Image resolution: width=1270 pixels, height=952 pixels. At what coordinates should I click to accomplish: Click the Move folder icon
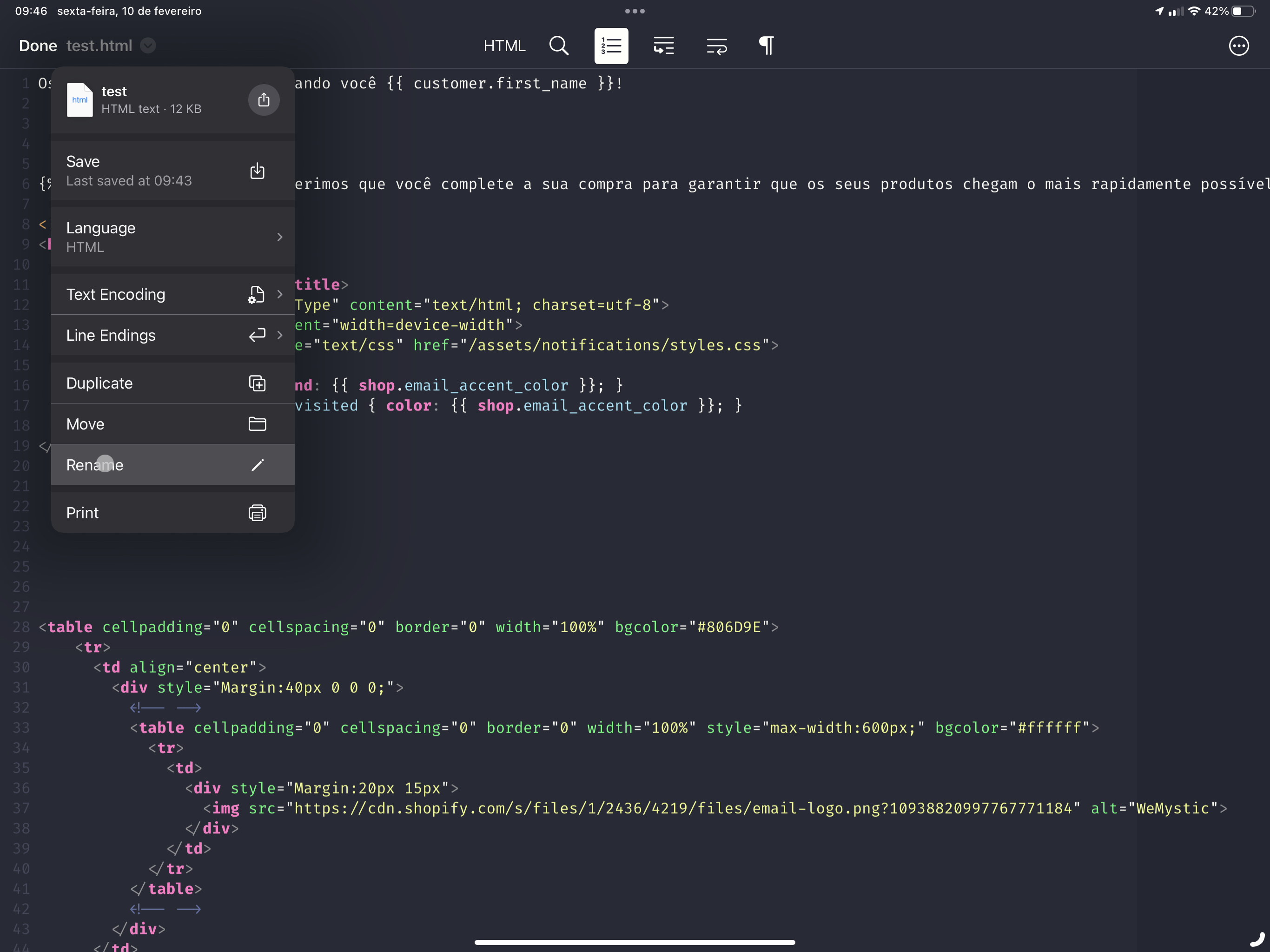(x=258, y=424)
